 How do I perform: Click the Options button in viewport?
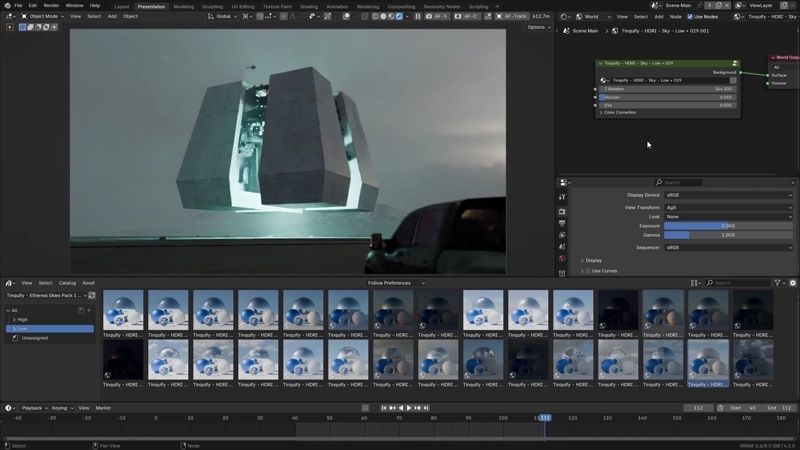537,27
